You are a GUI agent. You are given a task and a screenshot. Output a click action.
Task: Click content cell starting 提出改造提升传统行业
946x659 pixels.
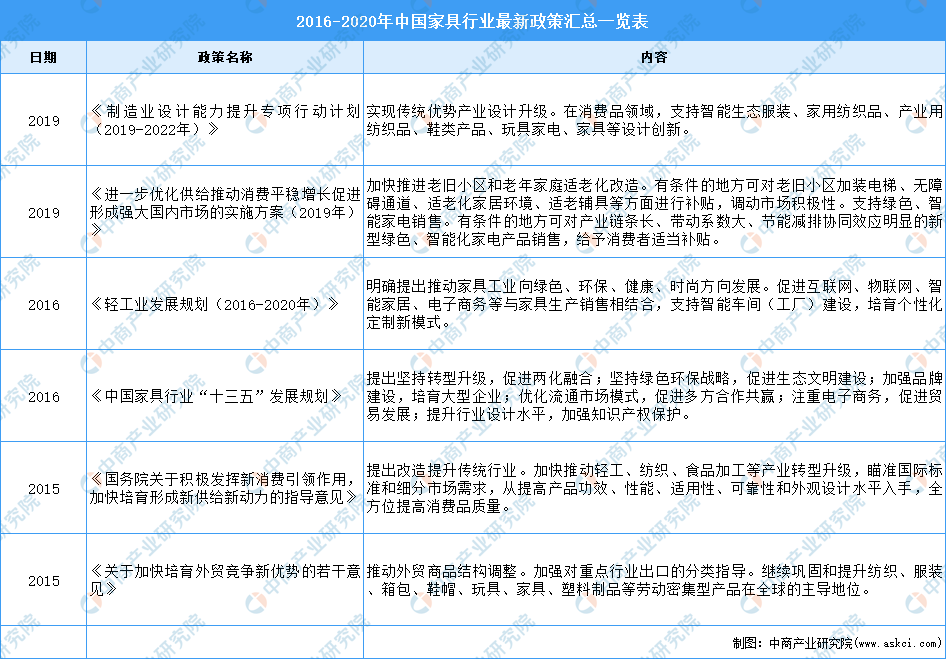point(655,488)
